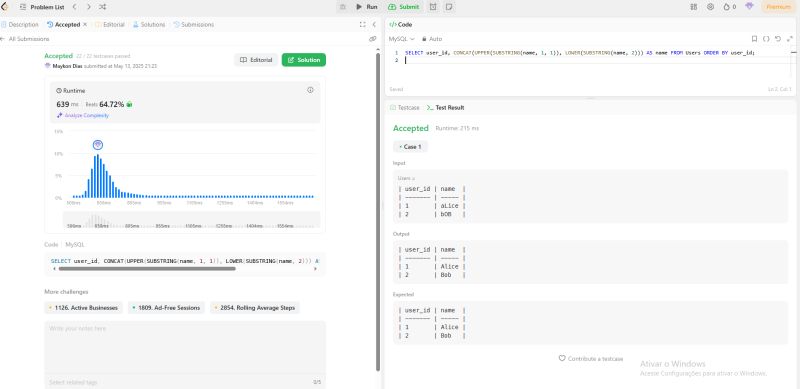Click the purple profile avatar icon

click(x=749, y=7)
